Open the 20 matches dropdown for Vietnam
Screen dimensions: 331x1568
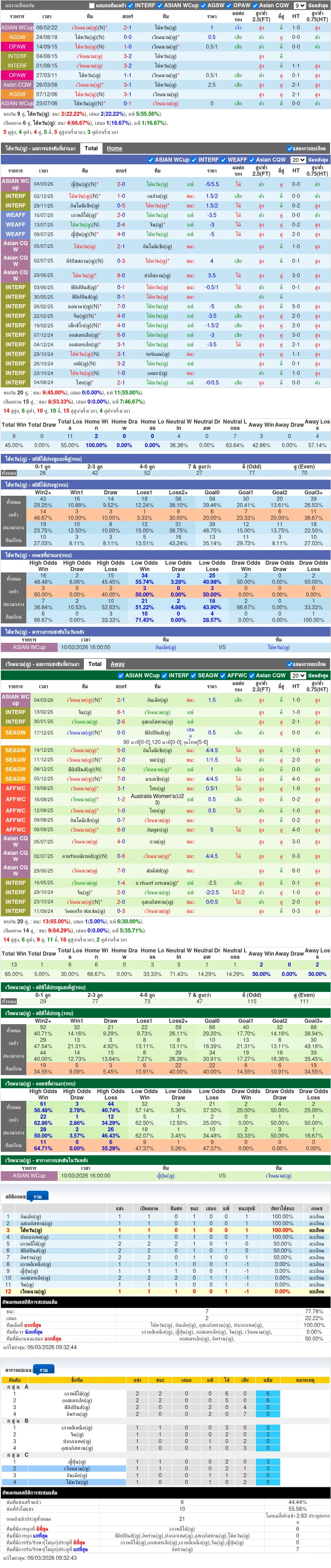[x=297, y=676]
